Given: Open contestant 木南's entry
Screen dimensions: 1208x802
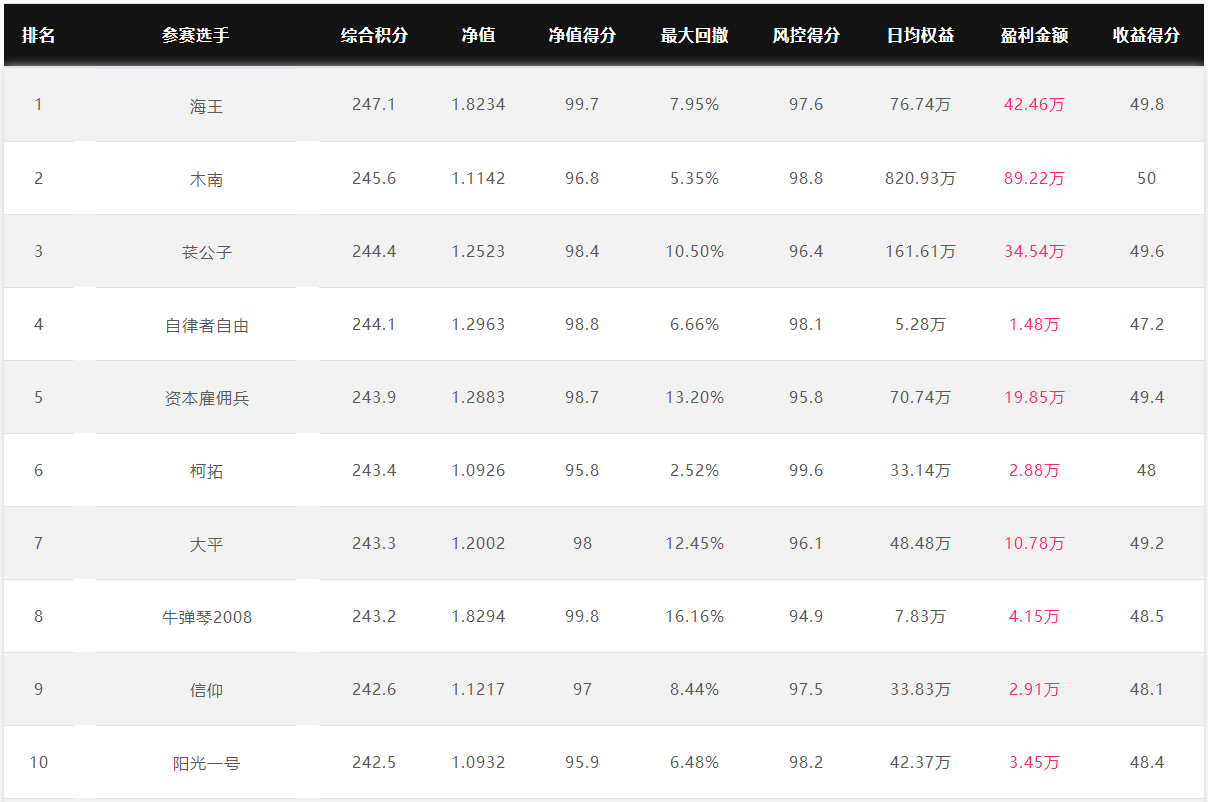Looking at the screenshot, I should pyautogui.click(x=207, y=179).
